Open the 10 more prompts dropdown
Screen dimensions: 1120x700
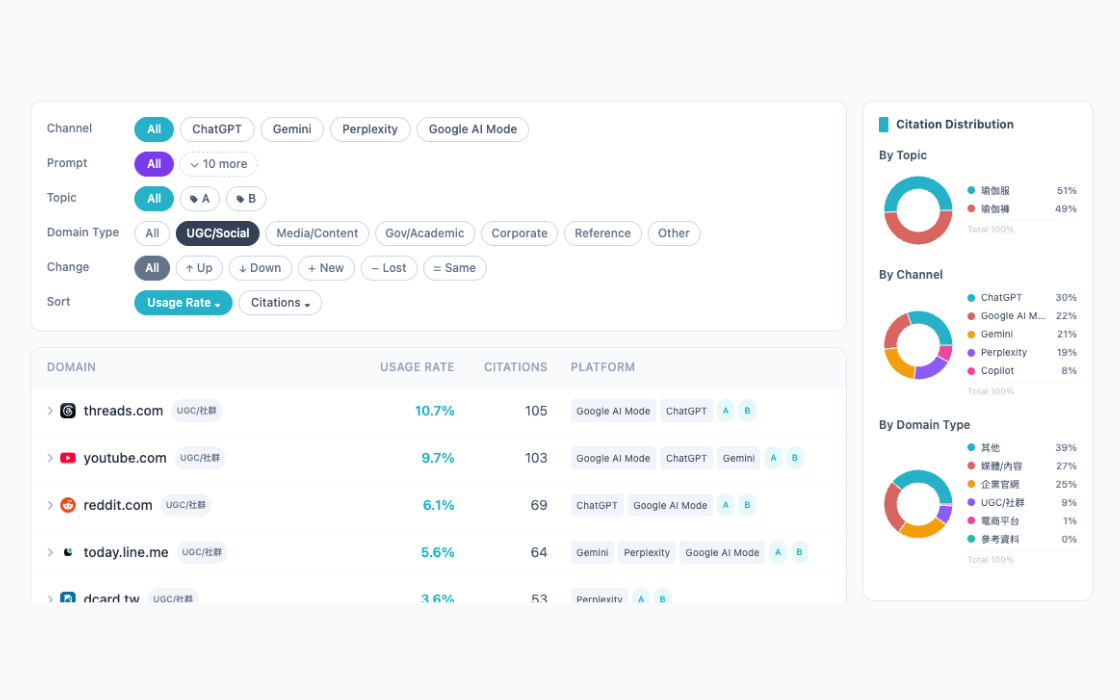tap(219, 164)
